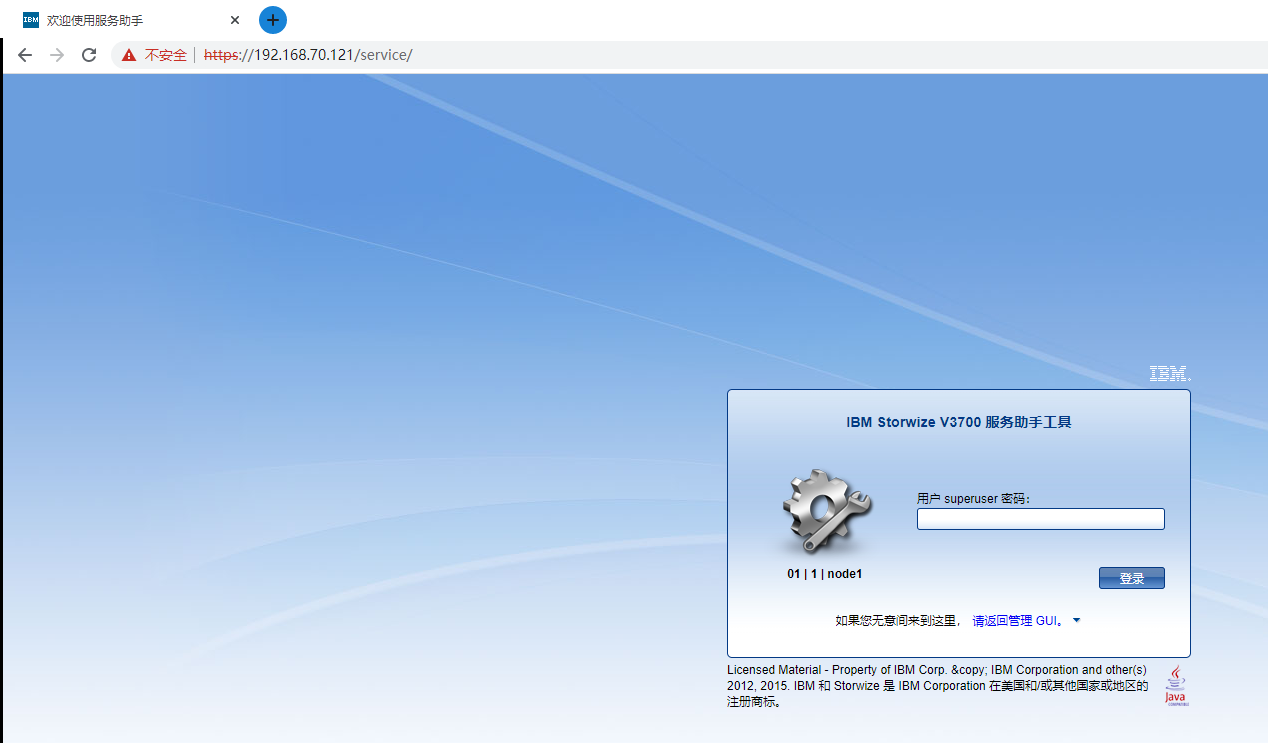Expand the dropdown arrow beside 管理 GUI

pos(1076,621)
